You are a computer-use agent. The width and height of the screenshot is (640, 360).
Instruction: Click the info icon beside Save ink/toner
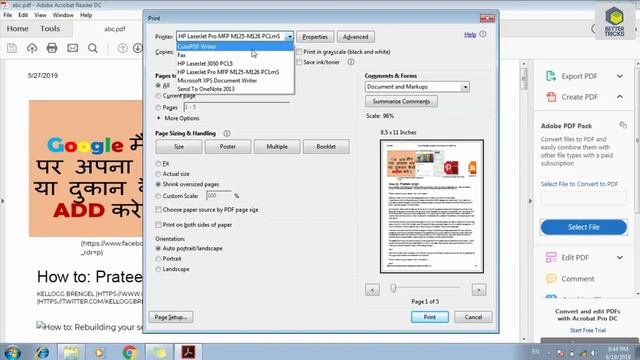pyautogui.click(x=351, y=62)
